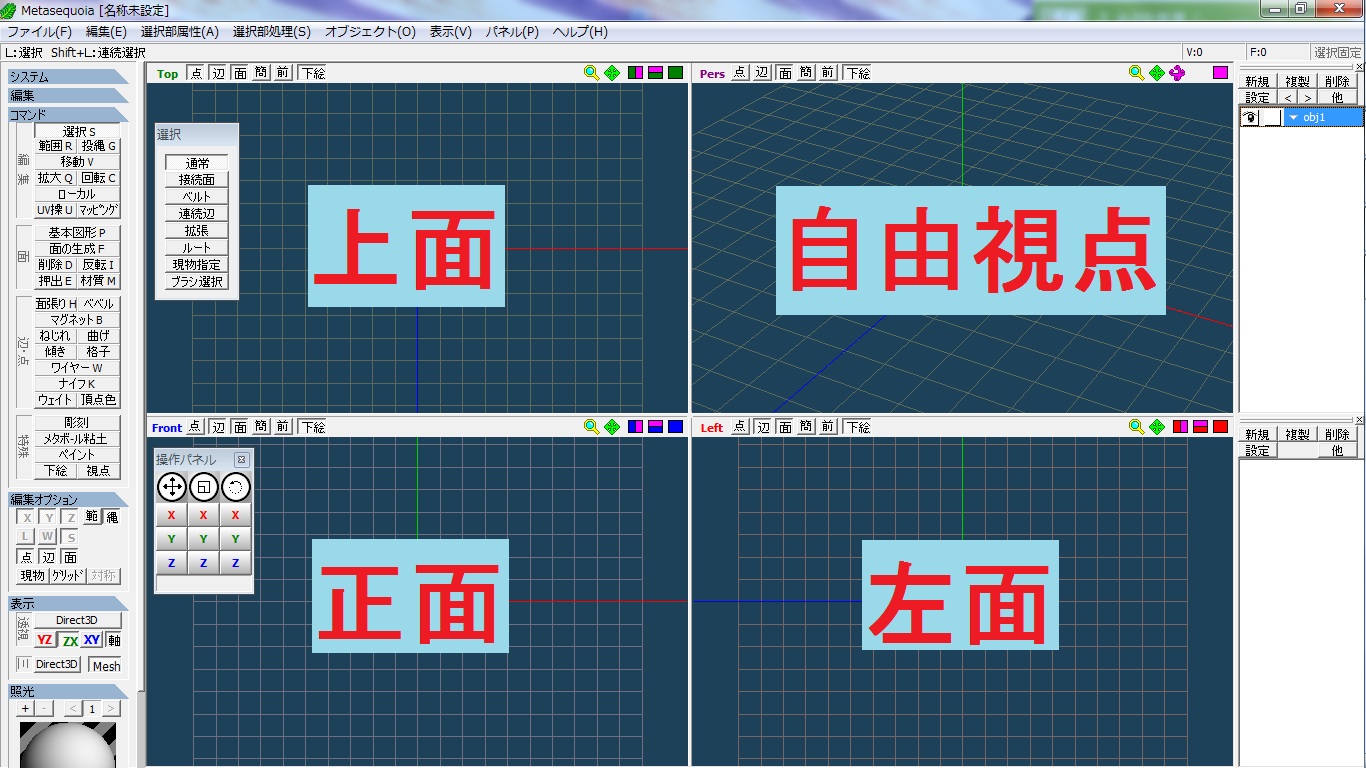The width and height of the screenshot is (1366, 768).
Task: Click the zoom magnifier icon in the Pers view
Action: coord(1136,73)
